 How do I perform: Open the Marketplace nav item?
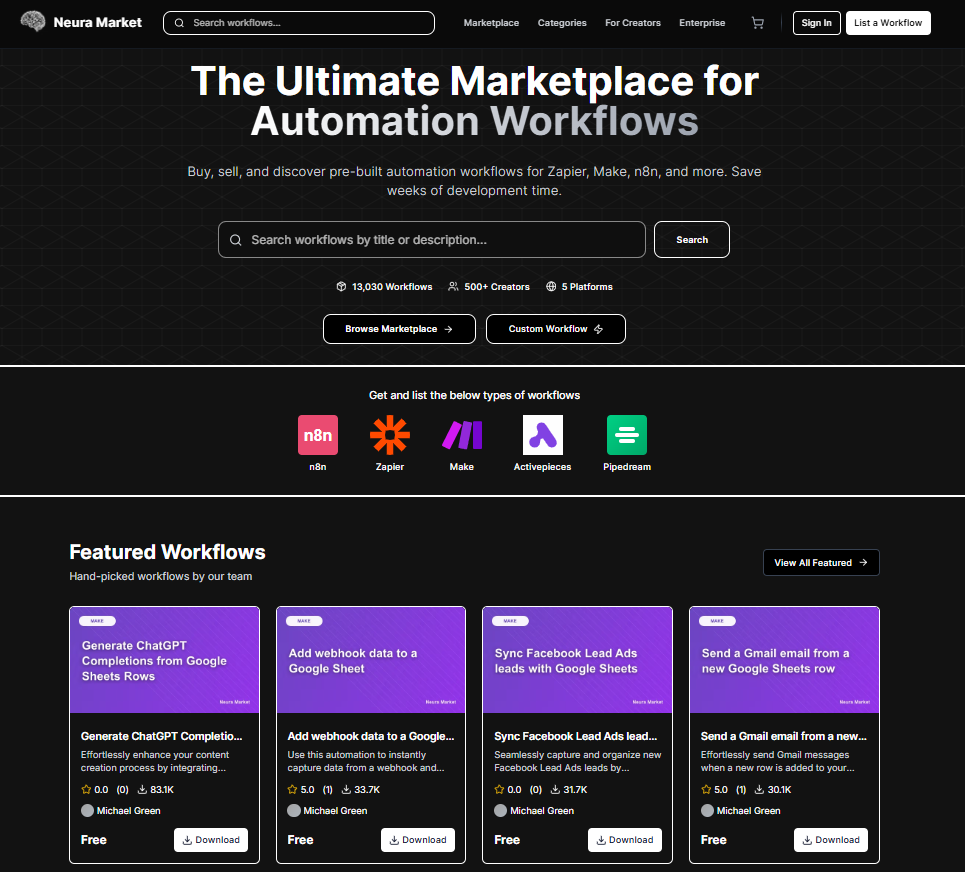click(x=491, y=23)
